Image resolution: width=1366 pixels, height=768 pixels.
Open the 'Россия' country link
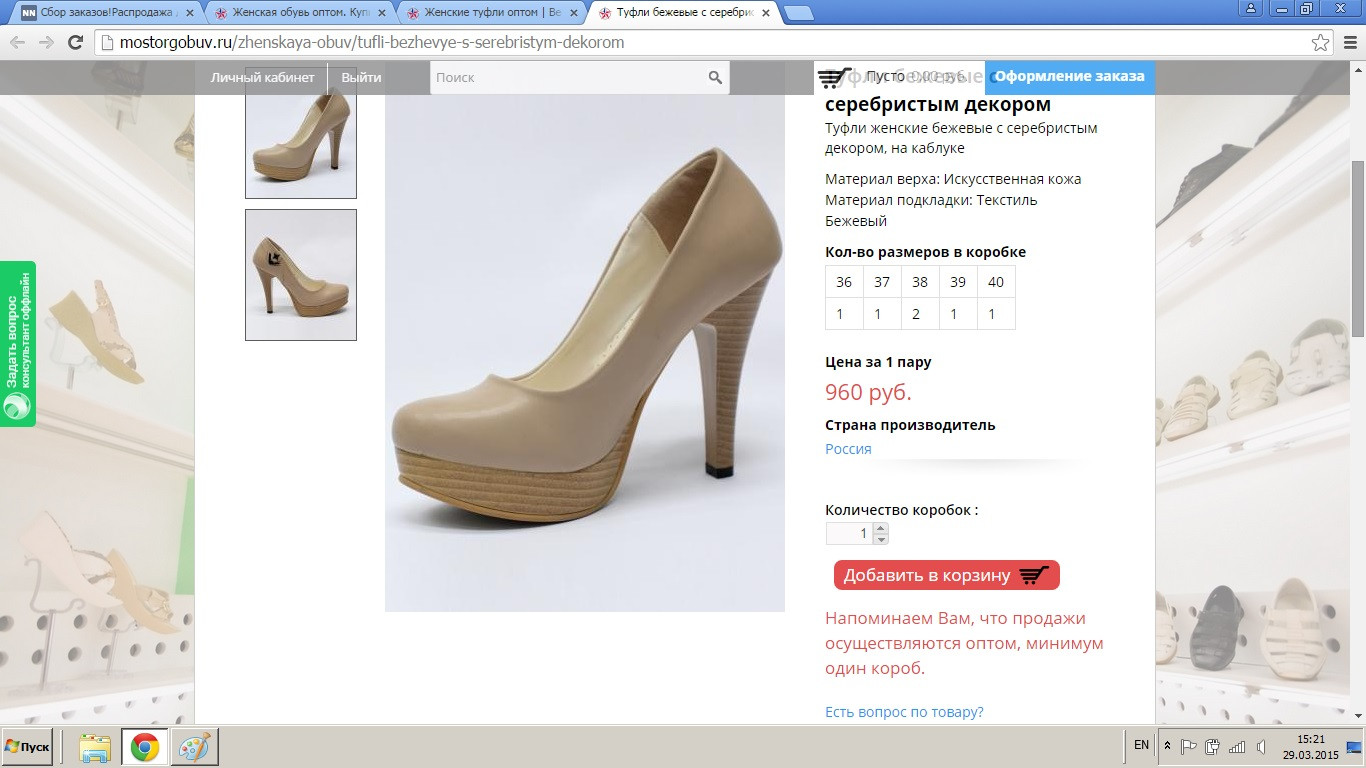pos(848,449)
